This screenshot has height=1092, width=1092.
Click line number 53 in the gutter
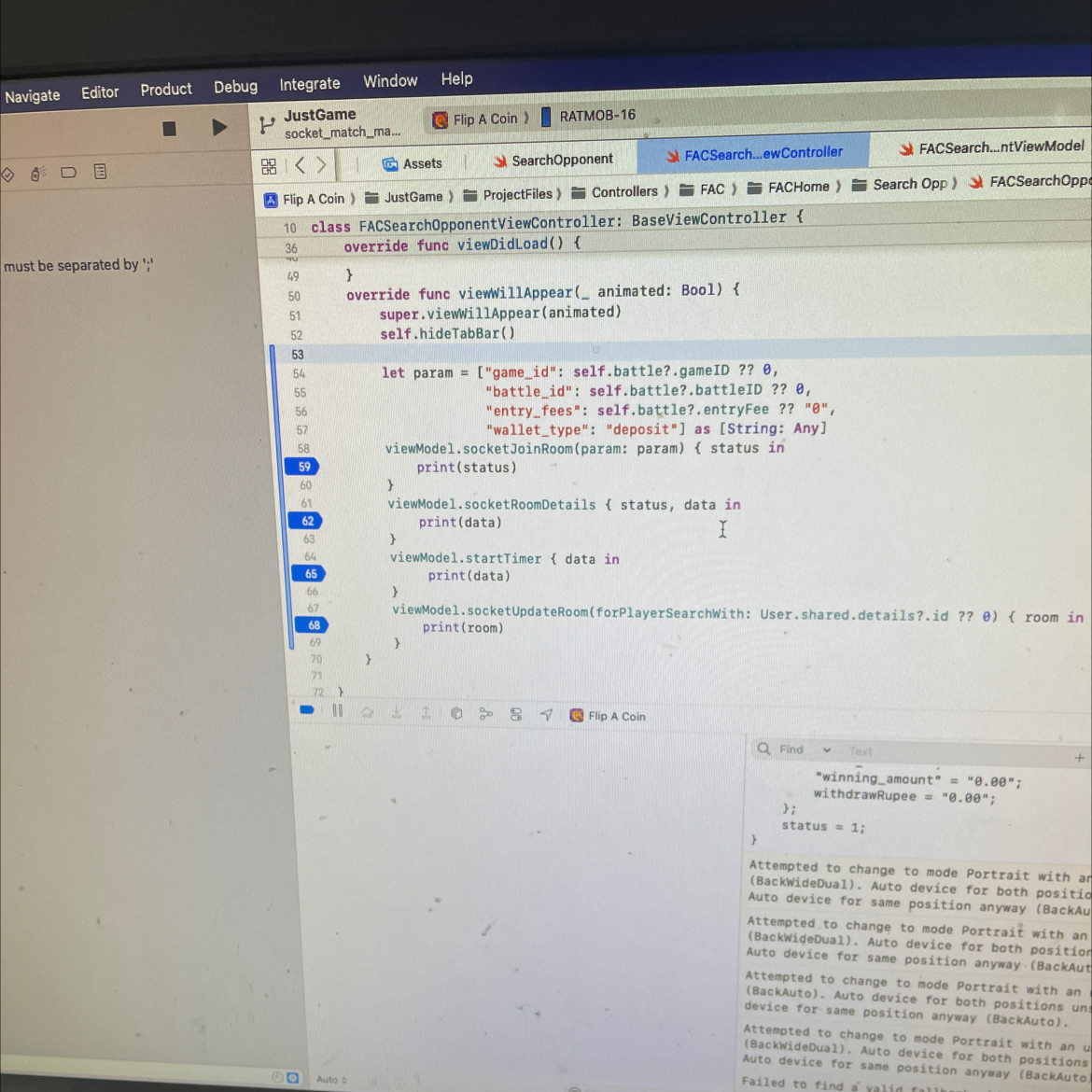298,355
